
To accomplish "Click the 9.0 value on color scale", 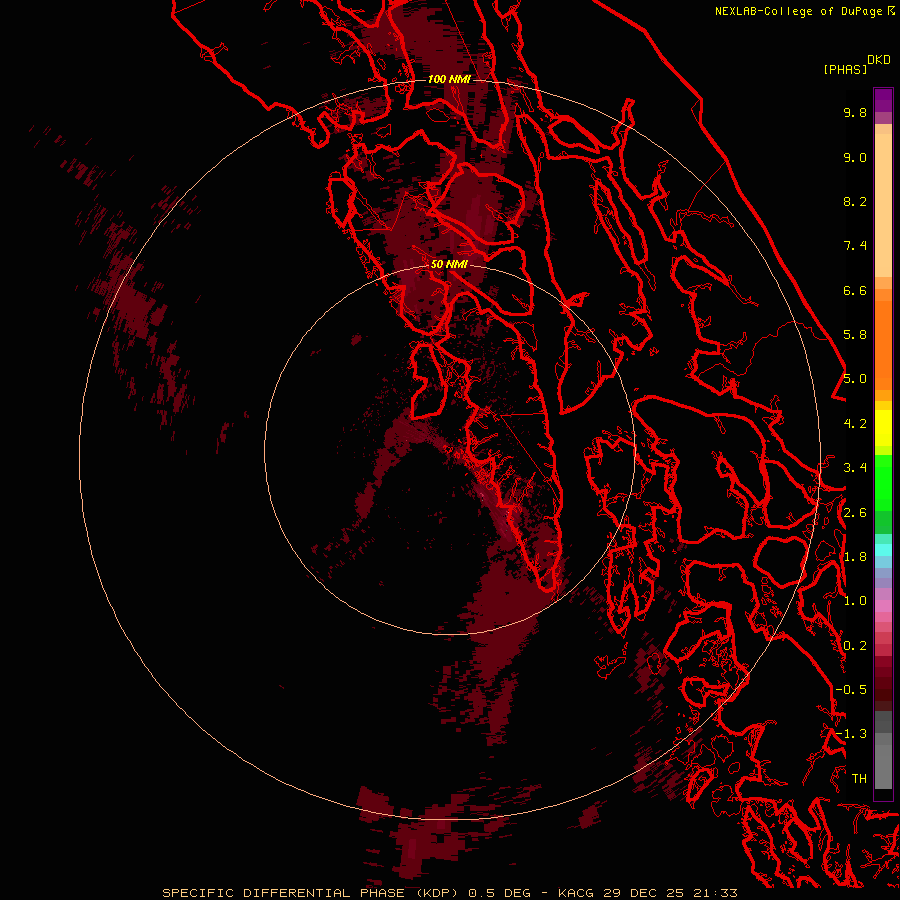I will click(x=855, y=157).
